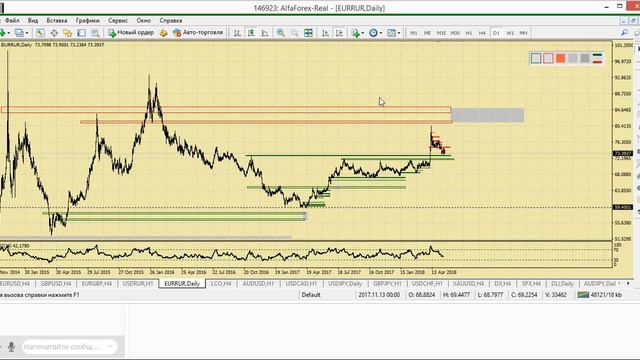Select the H1 timeframe

click(469, 33)
